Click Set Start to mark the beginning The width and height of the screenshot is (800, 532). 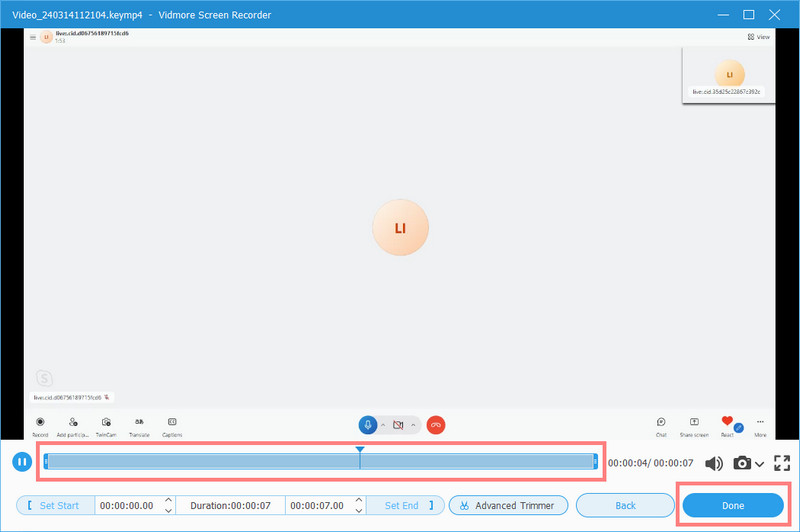pos(55,506)
